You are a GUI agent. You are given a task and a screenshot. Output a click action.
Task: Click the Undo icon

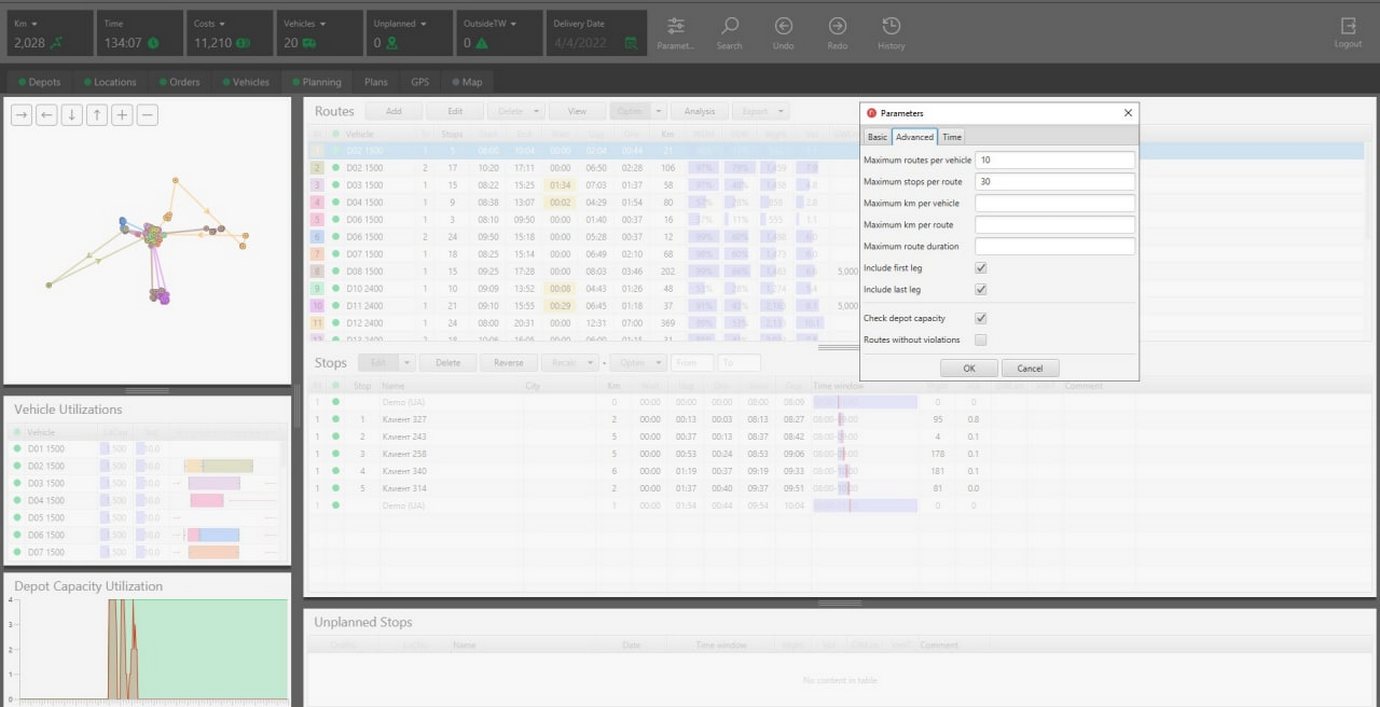[x=784, y=27]
